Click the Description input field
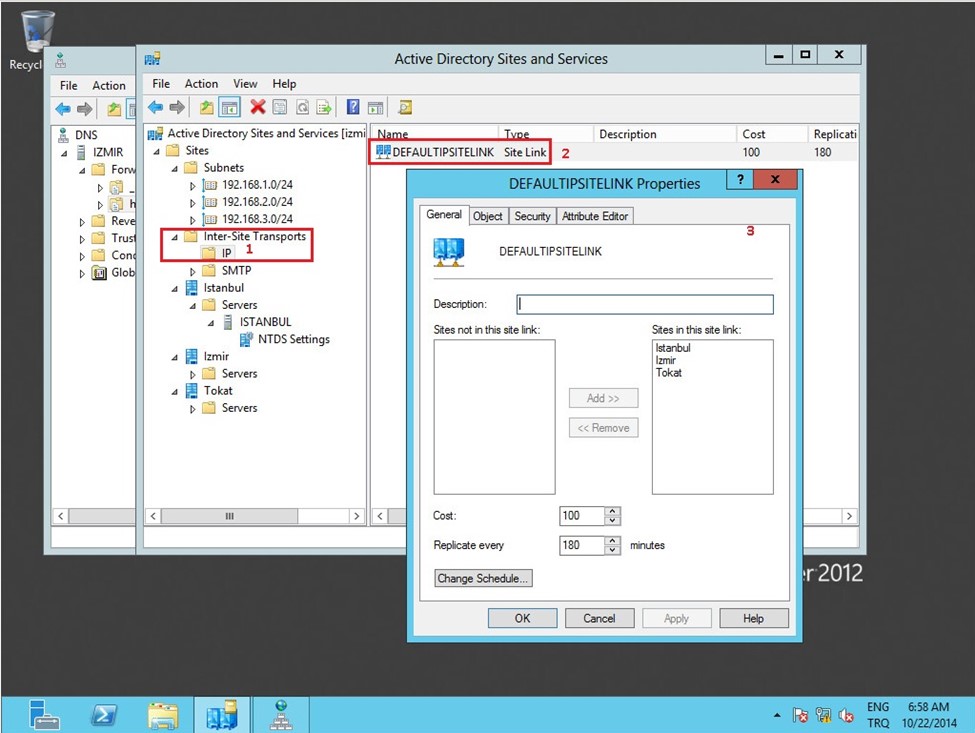This screenshot has height=733, width=975. 645,304
